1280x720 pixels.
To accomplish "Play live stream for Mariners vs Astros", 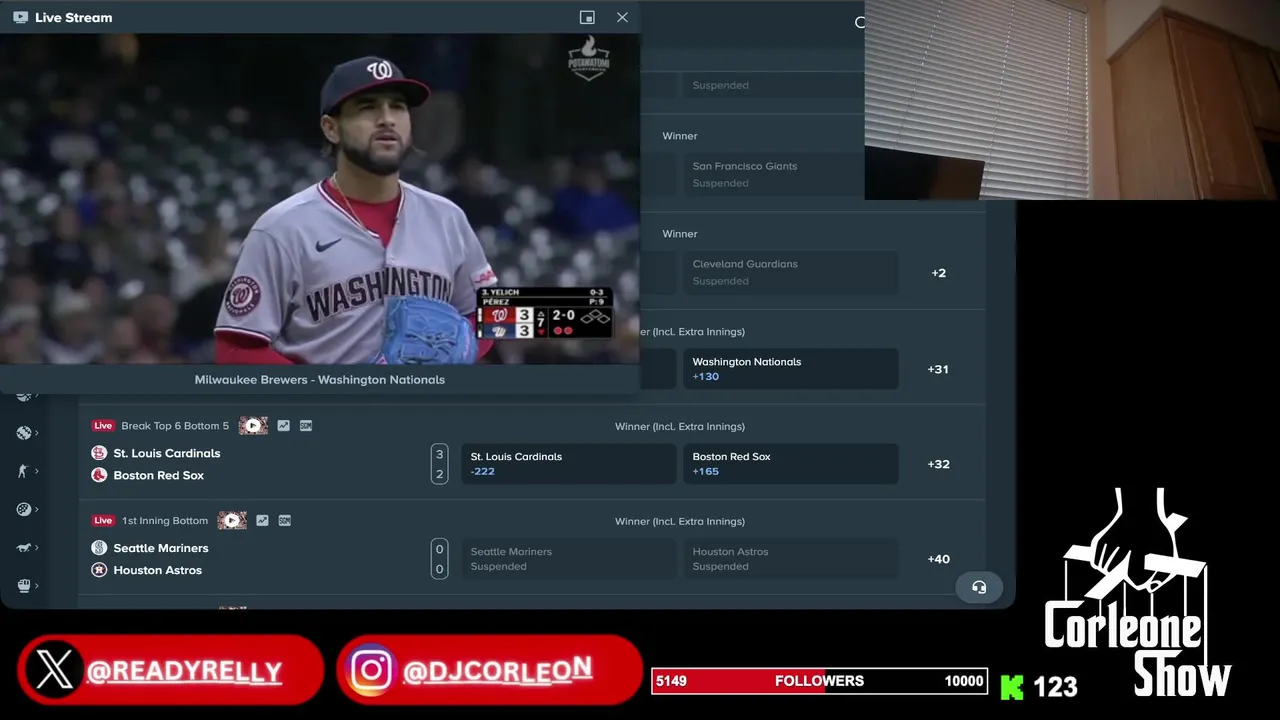I will [232, 520].
